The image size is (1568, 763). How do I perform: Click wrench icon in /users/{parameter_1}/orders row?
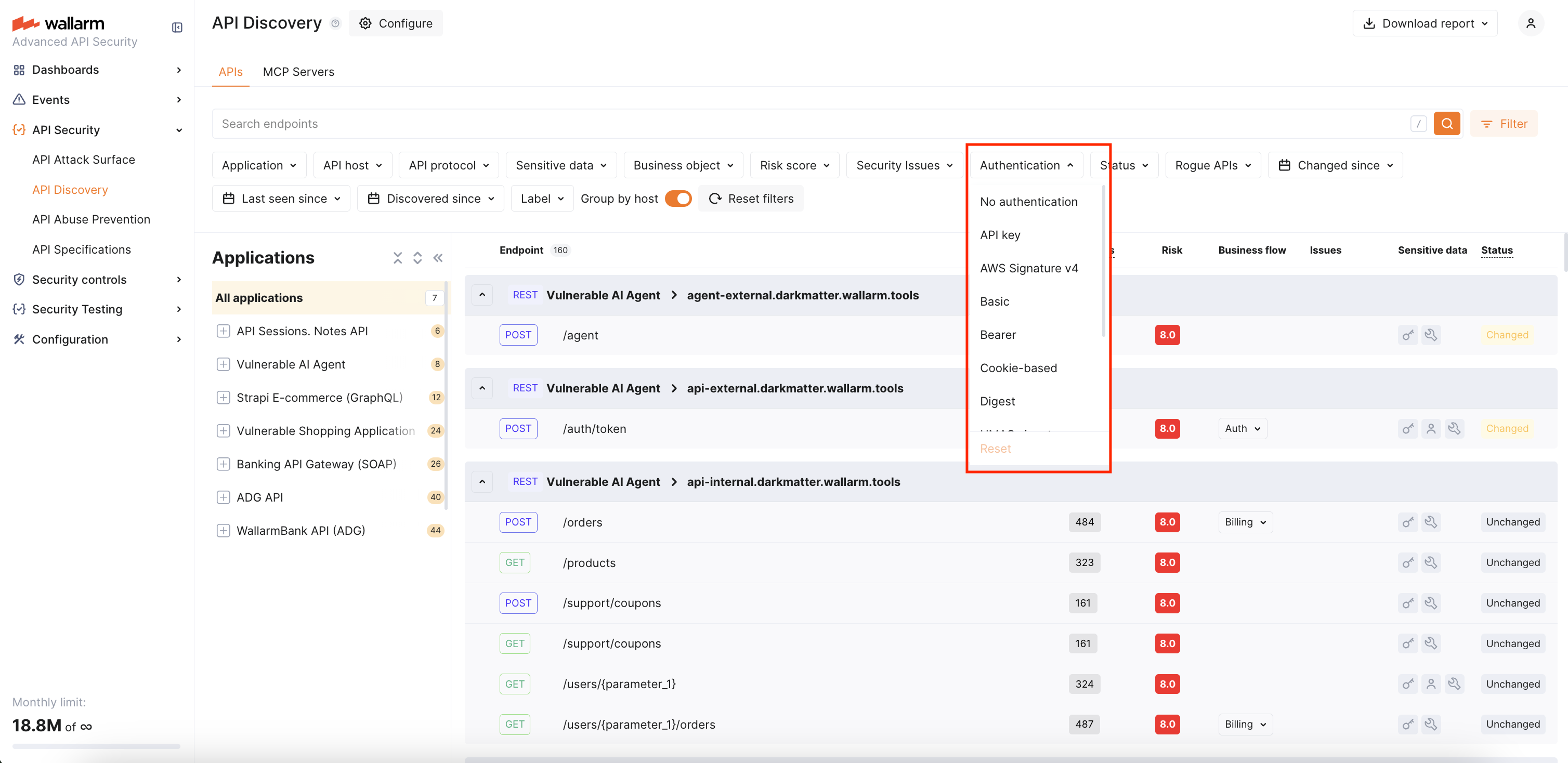coord(1430,724)
